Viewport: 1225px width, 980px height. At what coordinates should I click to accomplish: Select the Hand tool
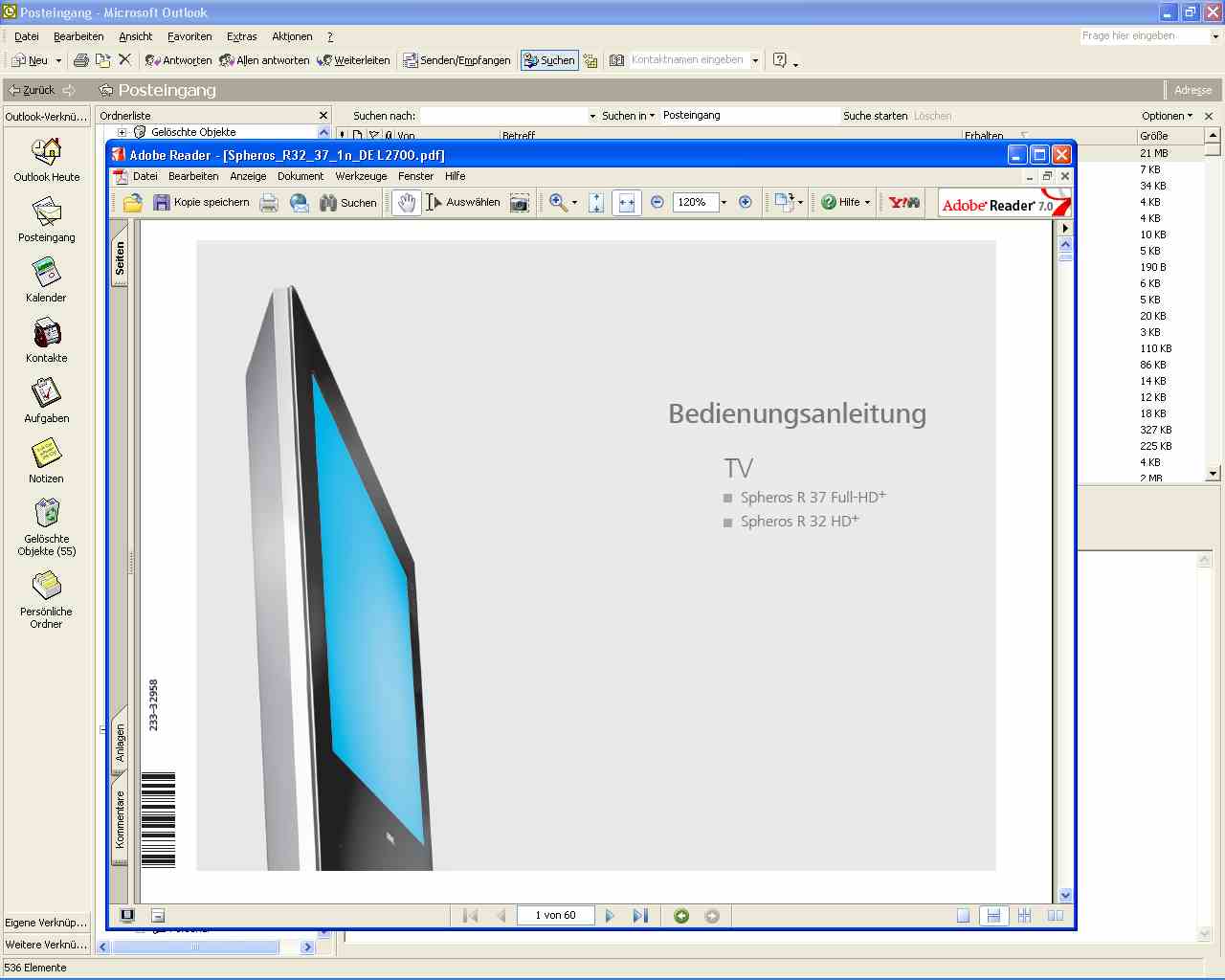407,203
